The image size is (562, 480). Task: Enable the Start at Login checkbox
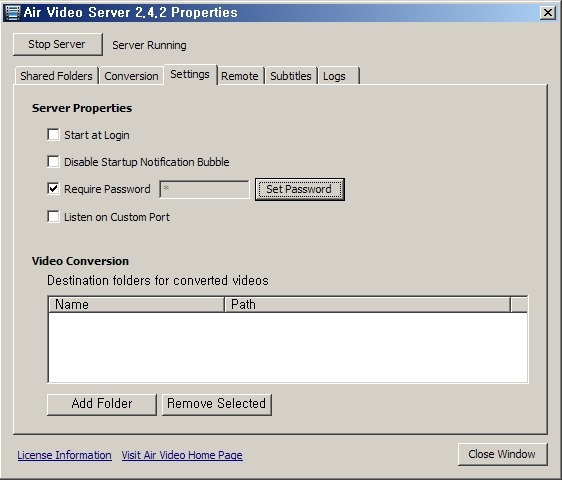(53, 135)
